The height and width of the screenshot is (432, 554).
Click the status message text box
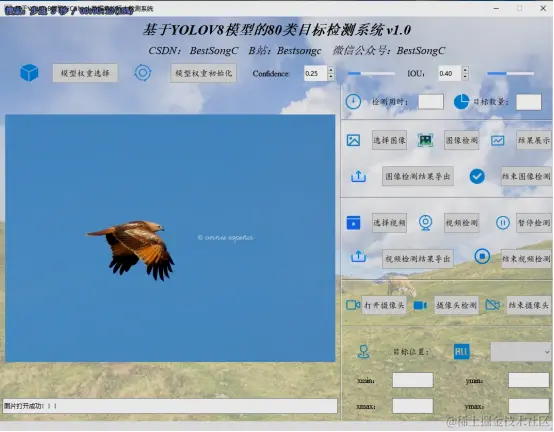tap(170, 406)
